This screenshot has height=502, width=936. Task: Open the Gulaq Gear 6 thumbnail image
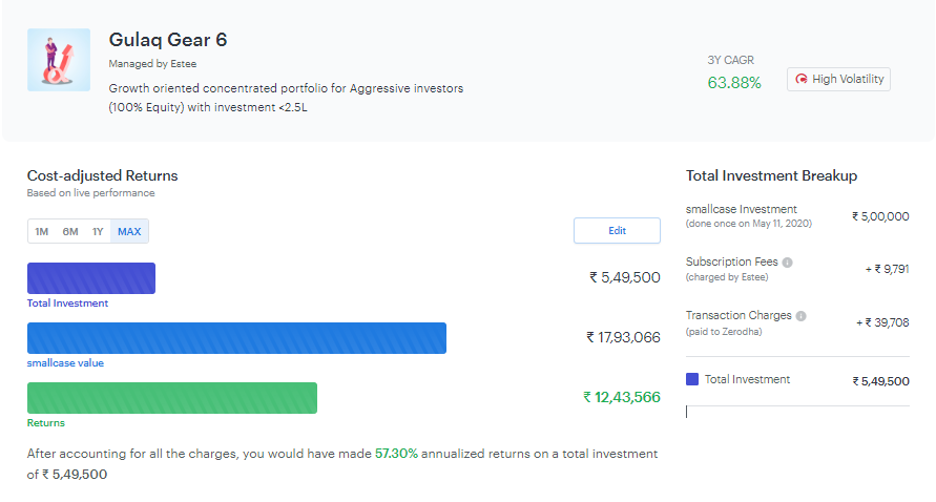(58, 60)
